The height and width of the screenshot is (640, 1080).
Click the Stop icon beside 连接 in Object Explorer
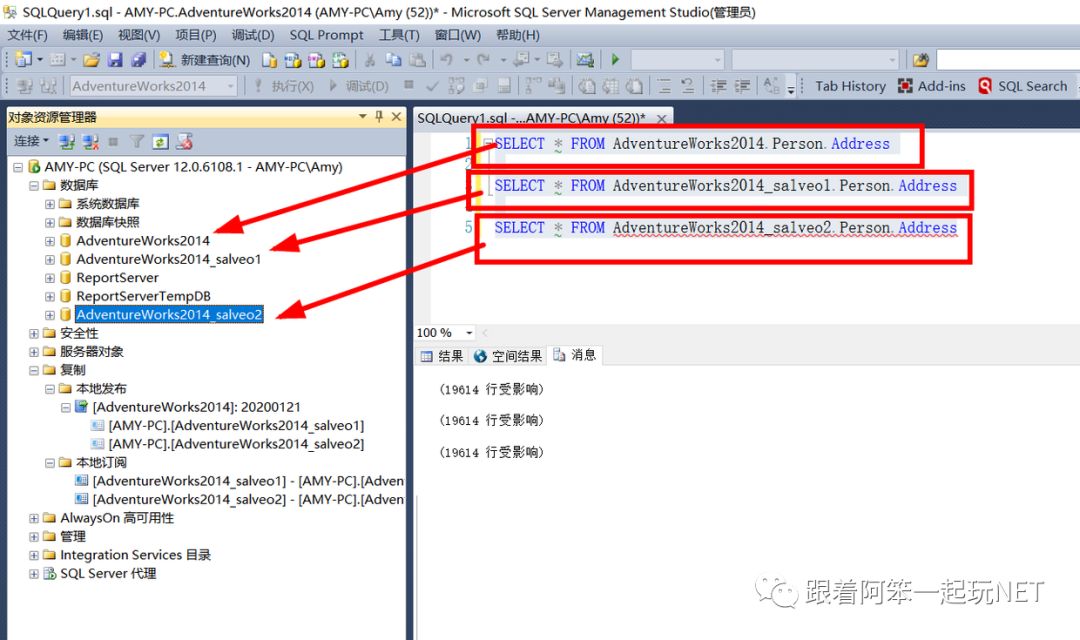114,142
